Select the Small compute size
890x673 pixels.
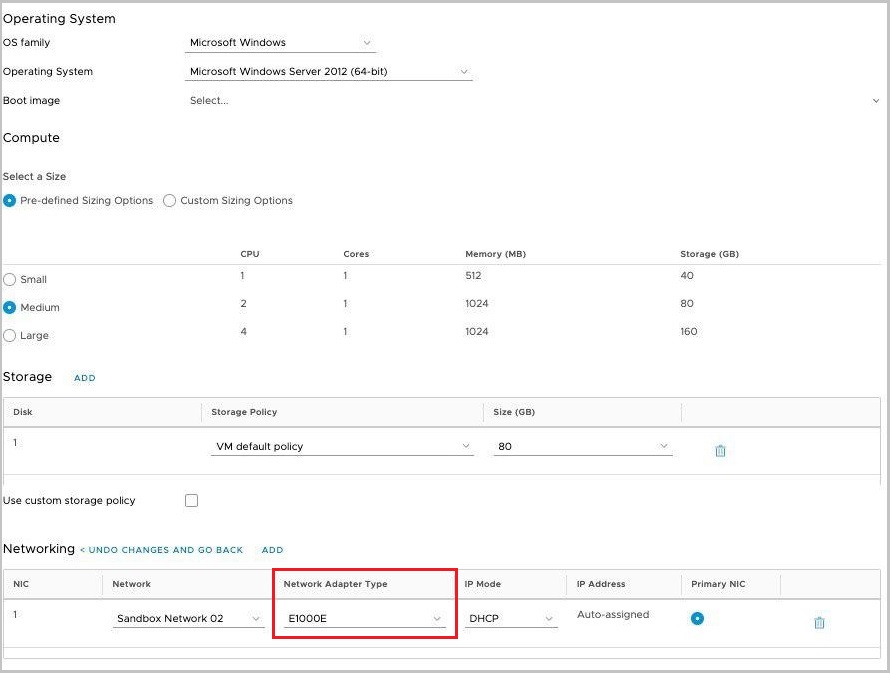coord(10,280)
